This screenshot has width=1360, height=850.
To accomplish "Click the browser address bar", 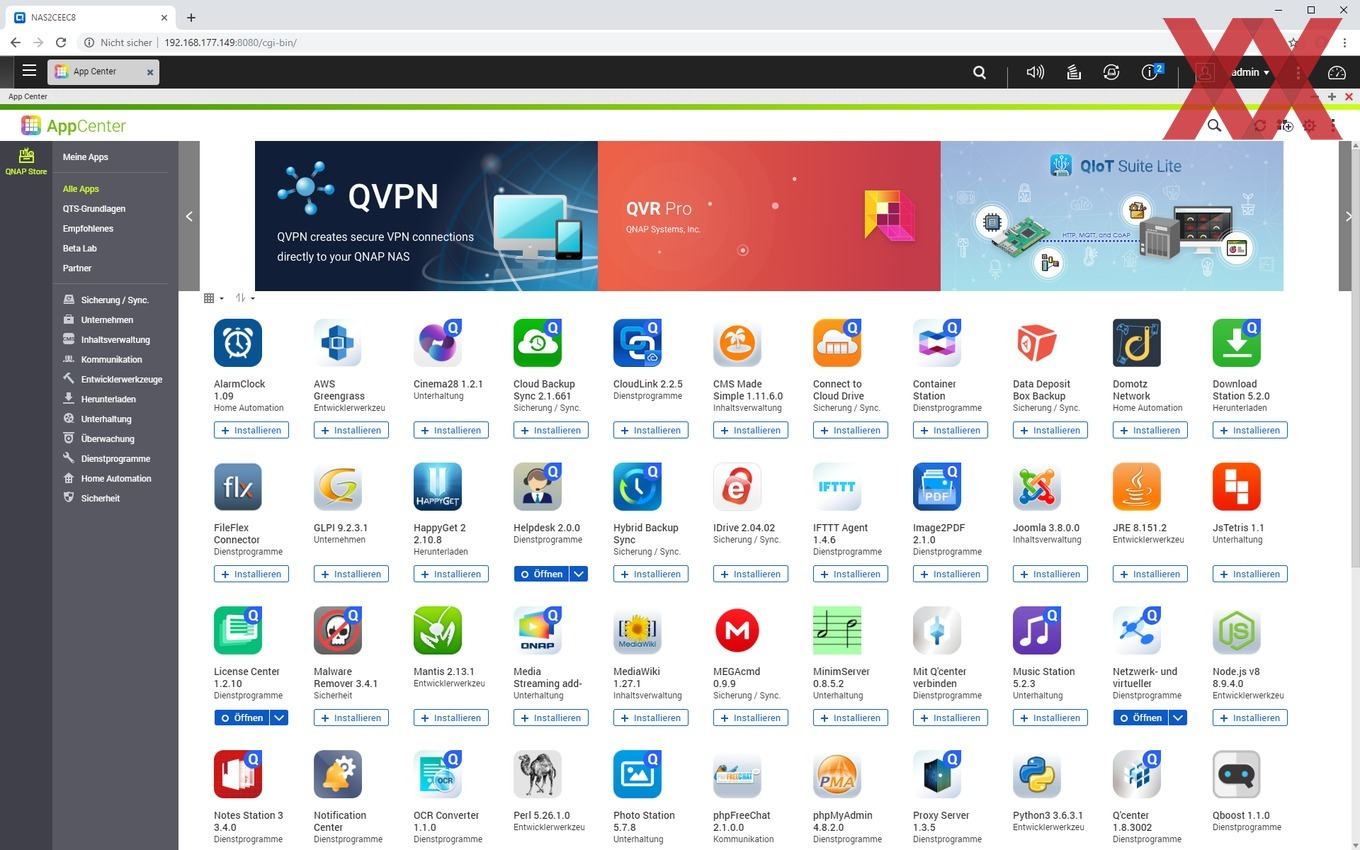I will (680, 43).
